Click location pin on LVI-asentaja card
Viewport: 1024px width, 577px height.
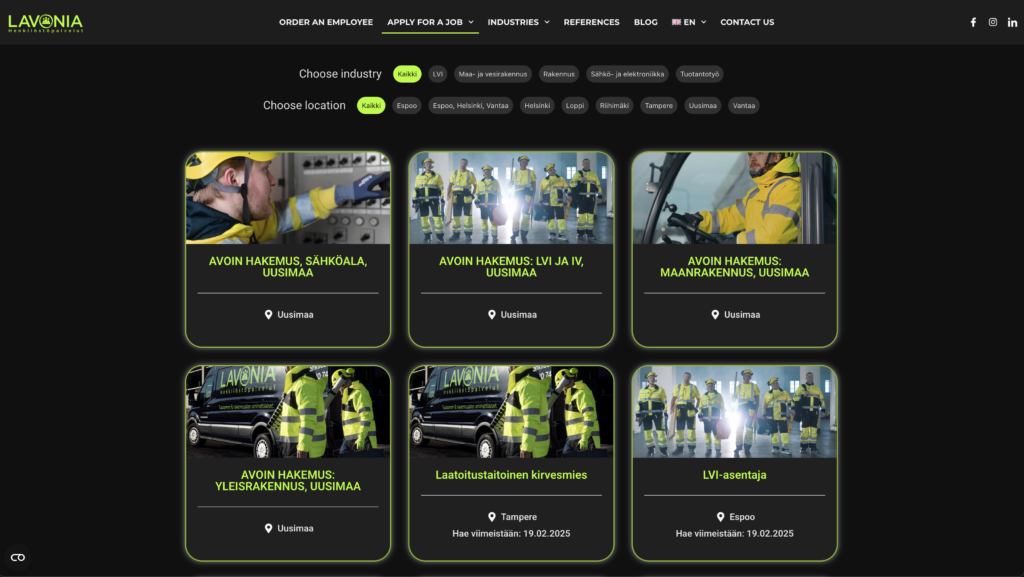[720, 517]
